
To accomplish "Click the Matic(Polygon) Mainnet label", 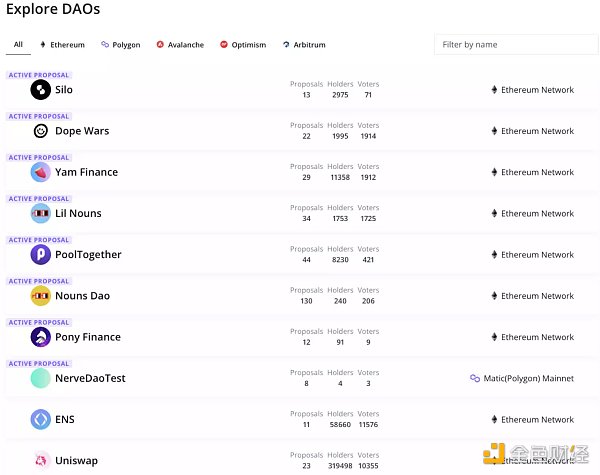I will tap(528, 378).
